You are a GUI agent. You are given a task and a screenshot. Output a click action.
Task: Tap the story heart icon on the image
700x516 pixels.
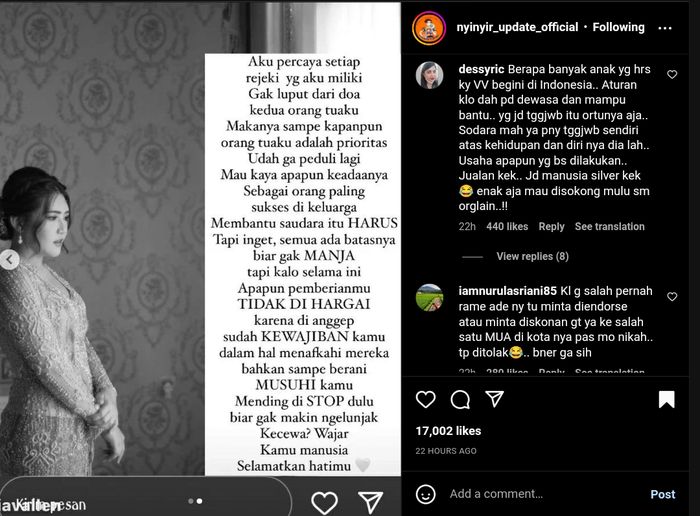click(324, 502)
